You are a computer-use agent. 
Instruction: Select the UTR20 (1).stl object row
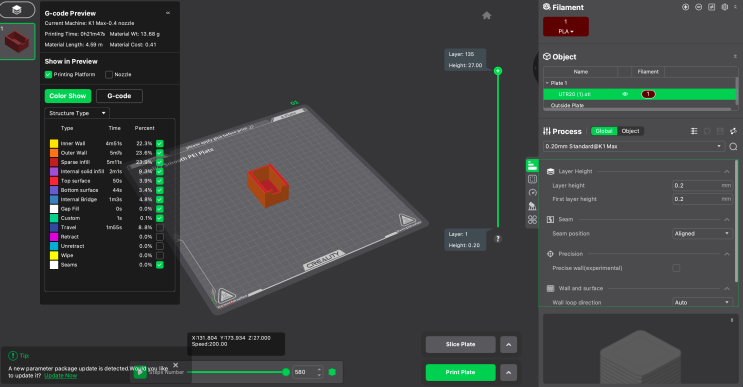click(639, 94)
